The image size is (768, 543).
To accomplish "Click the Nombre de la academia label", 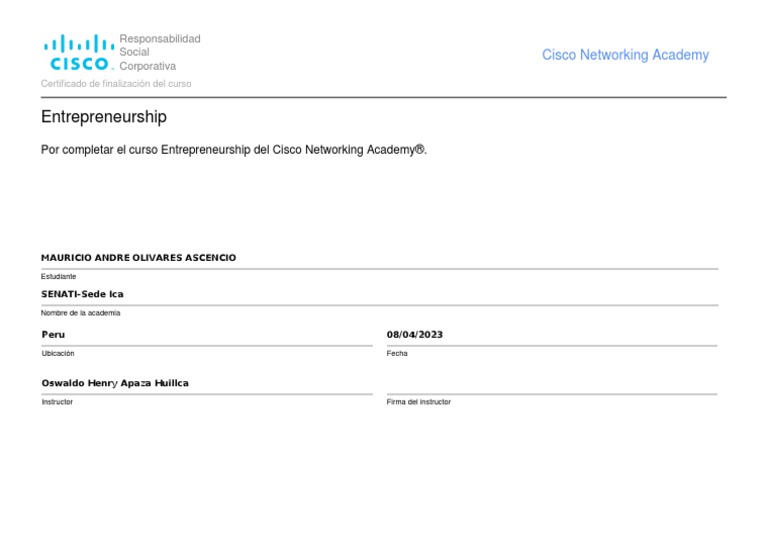I will [80, 313].
